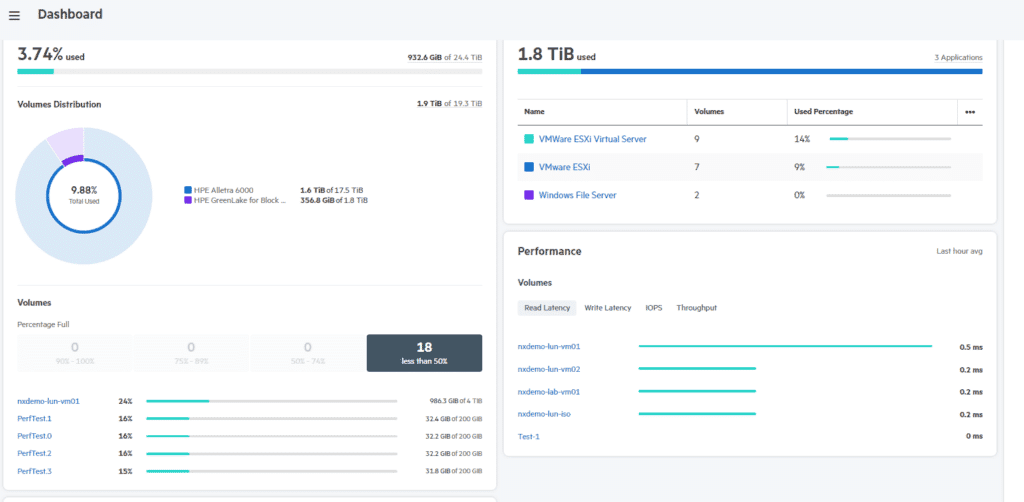Click the 14% usage bar for VMWare ESXi Virtual Server
The height and width of the screenshot is (502, 1024).
coord(888,139)
